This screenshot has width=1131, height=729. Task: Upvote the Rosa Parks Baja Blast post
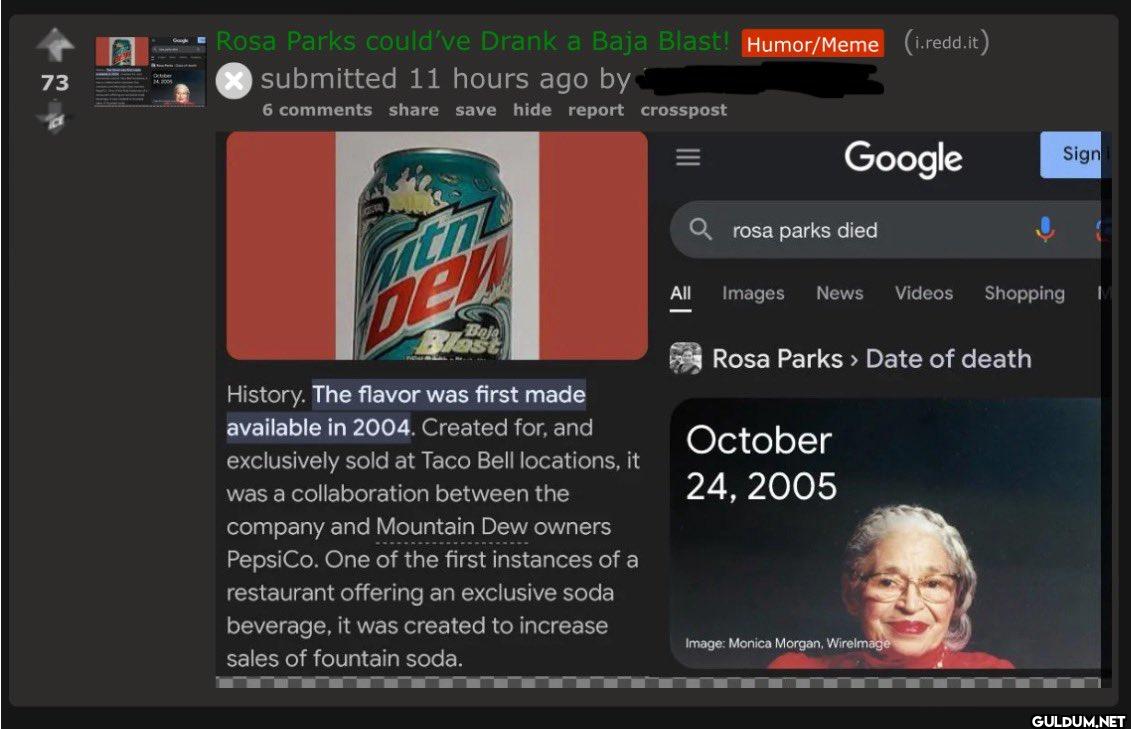click(55, 45)
